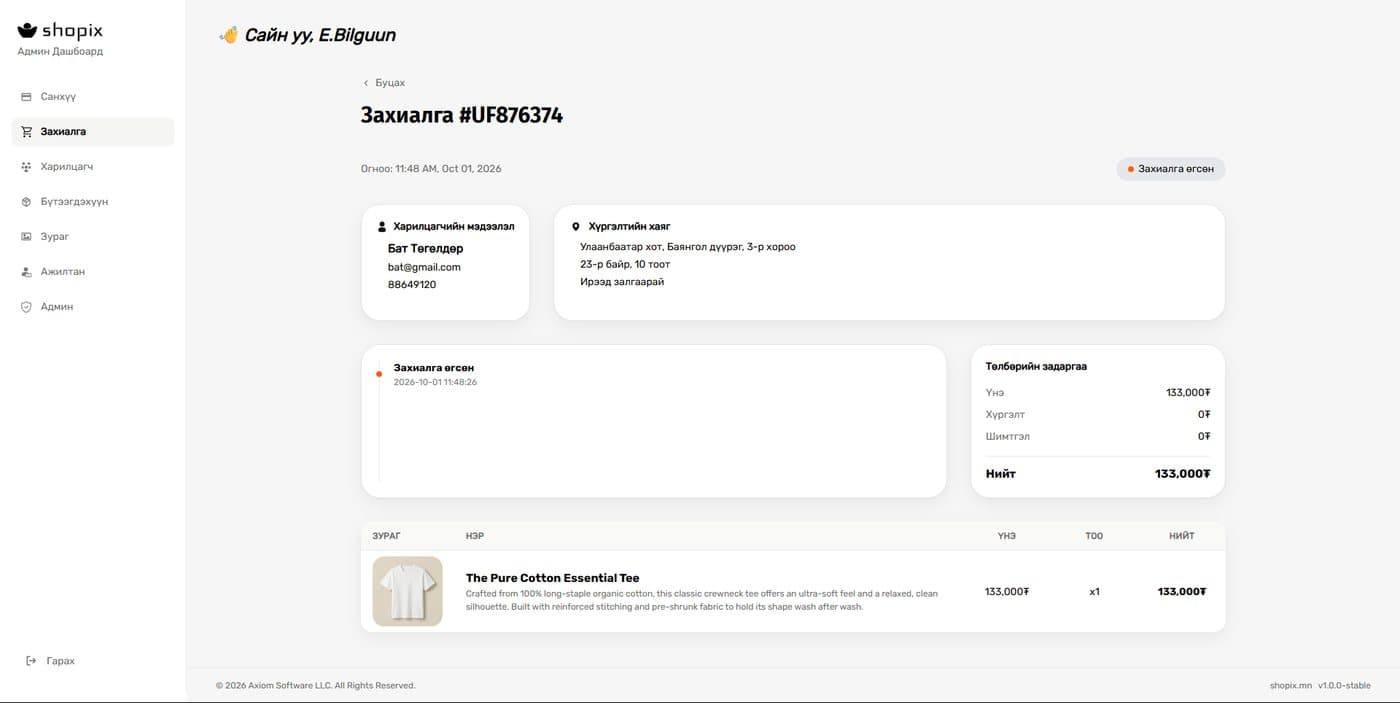1400x703 pixels.
Task: Click the location pin icon beside Хүргэлтийн хаяг
Action: (576, 227)
